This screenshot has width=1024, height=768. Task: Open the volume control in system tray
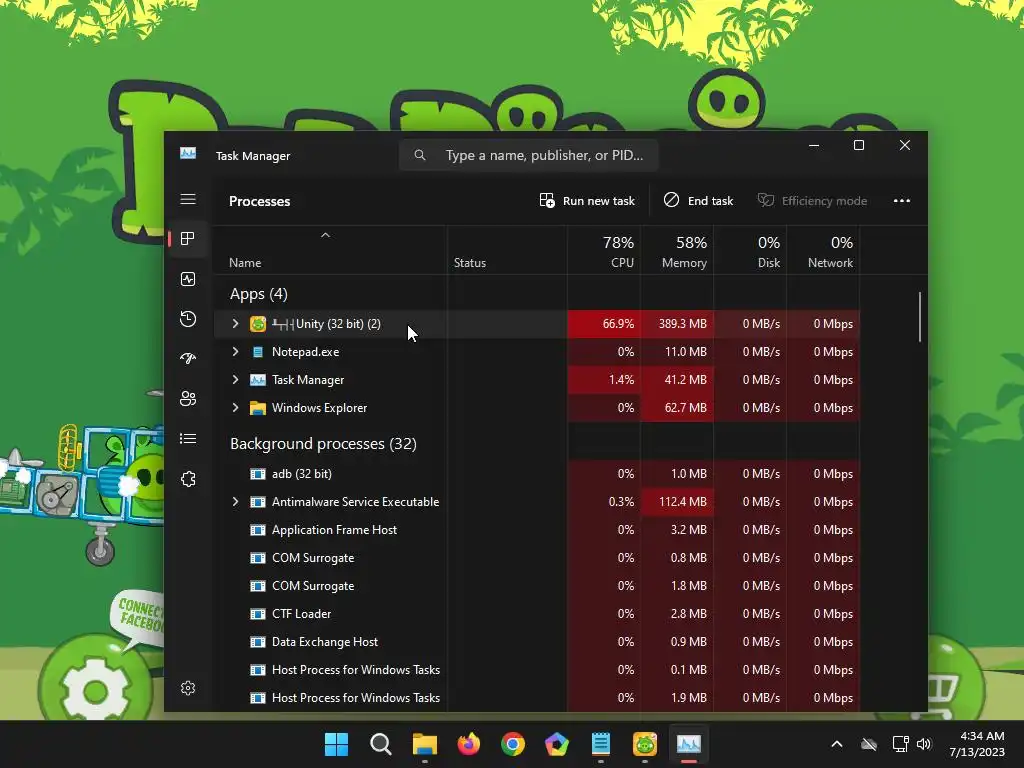tap(924, 744)
